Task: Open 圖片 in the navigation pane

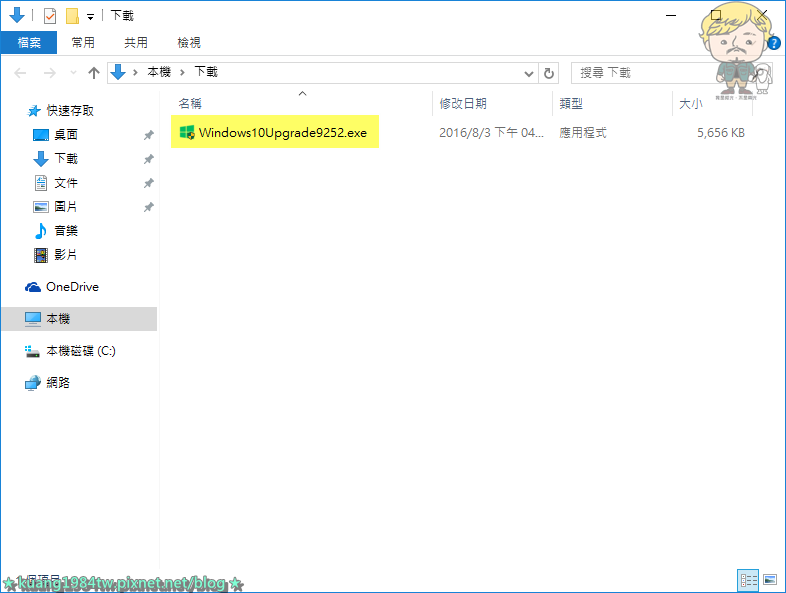Action: click(x=66, y=207)
